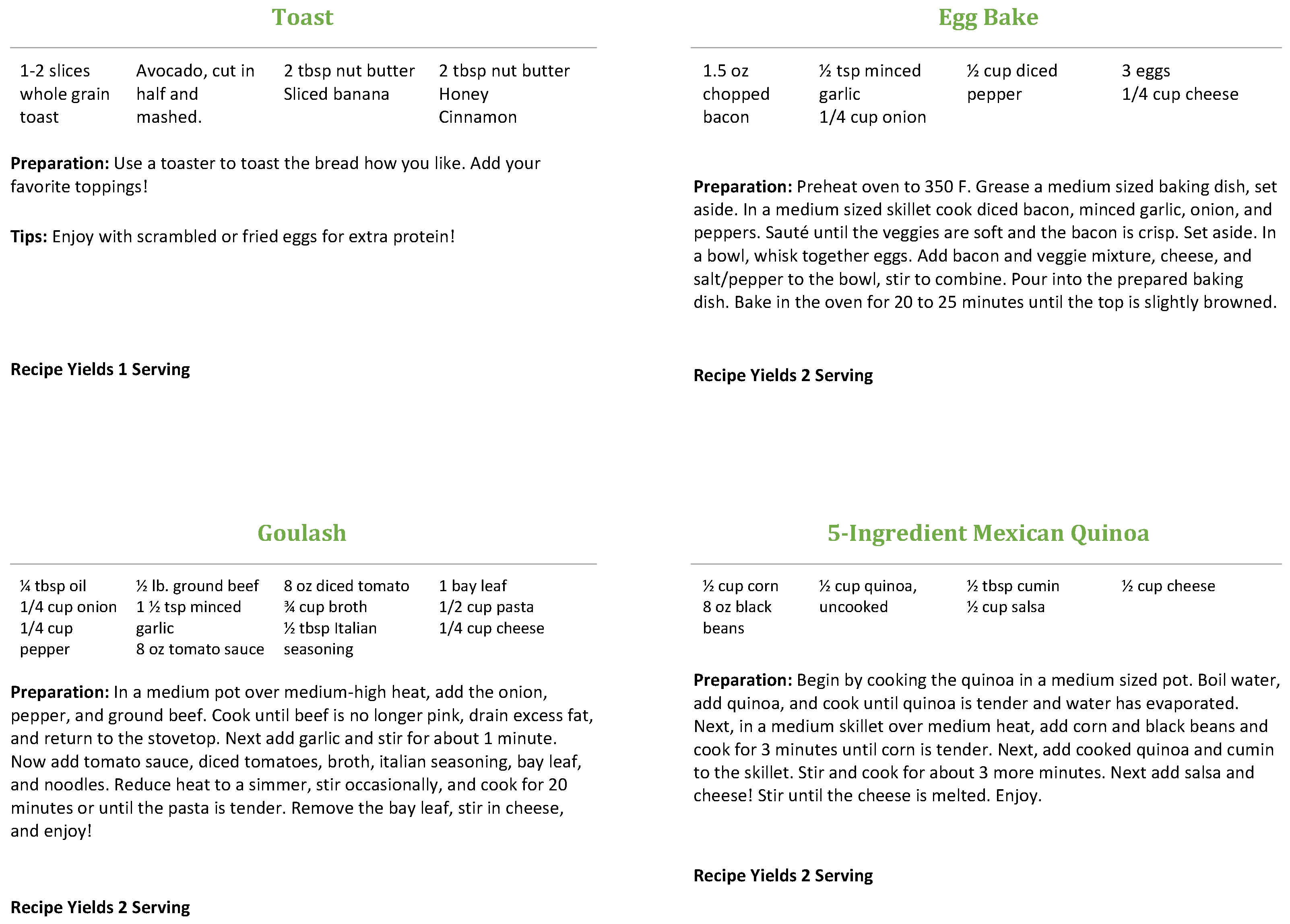Click the Quinoa Preparation: bold label
This screenshot has width=1290, height=924.
tap(742, 680)
